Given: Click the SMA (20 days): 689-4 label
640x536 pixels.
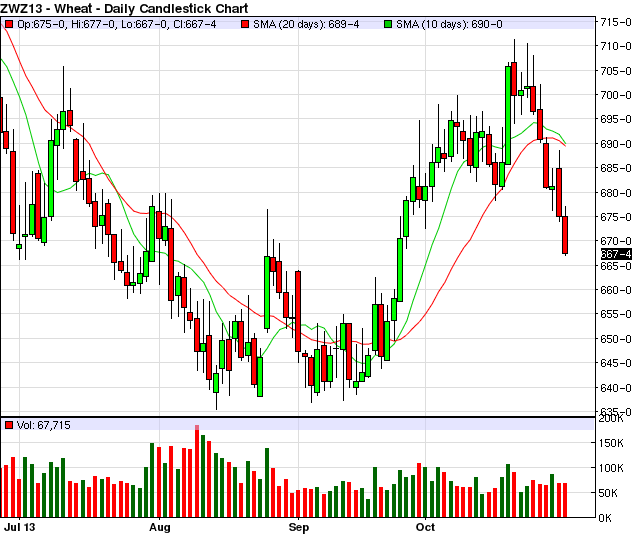Looking at the screenshot, I should (306, 24).
